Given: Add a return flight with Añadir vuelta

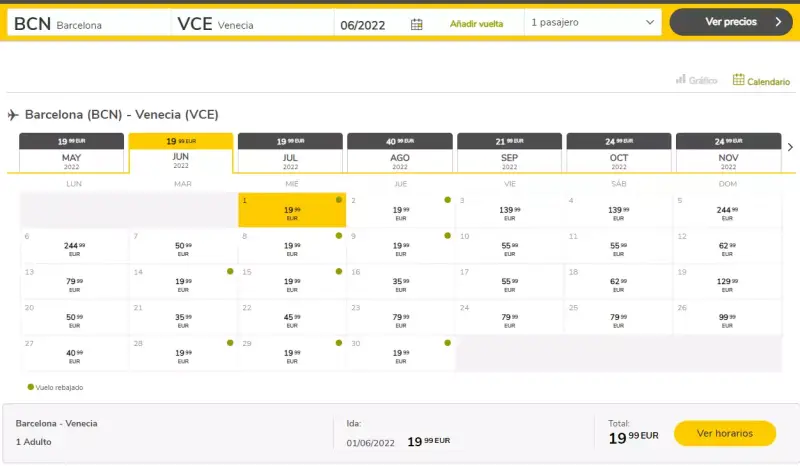Looking at the screenshot, I should 476,23.
